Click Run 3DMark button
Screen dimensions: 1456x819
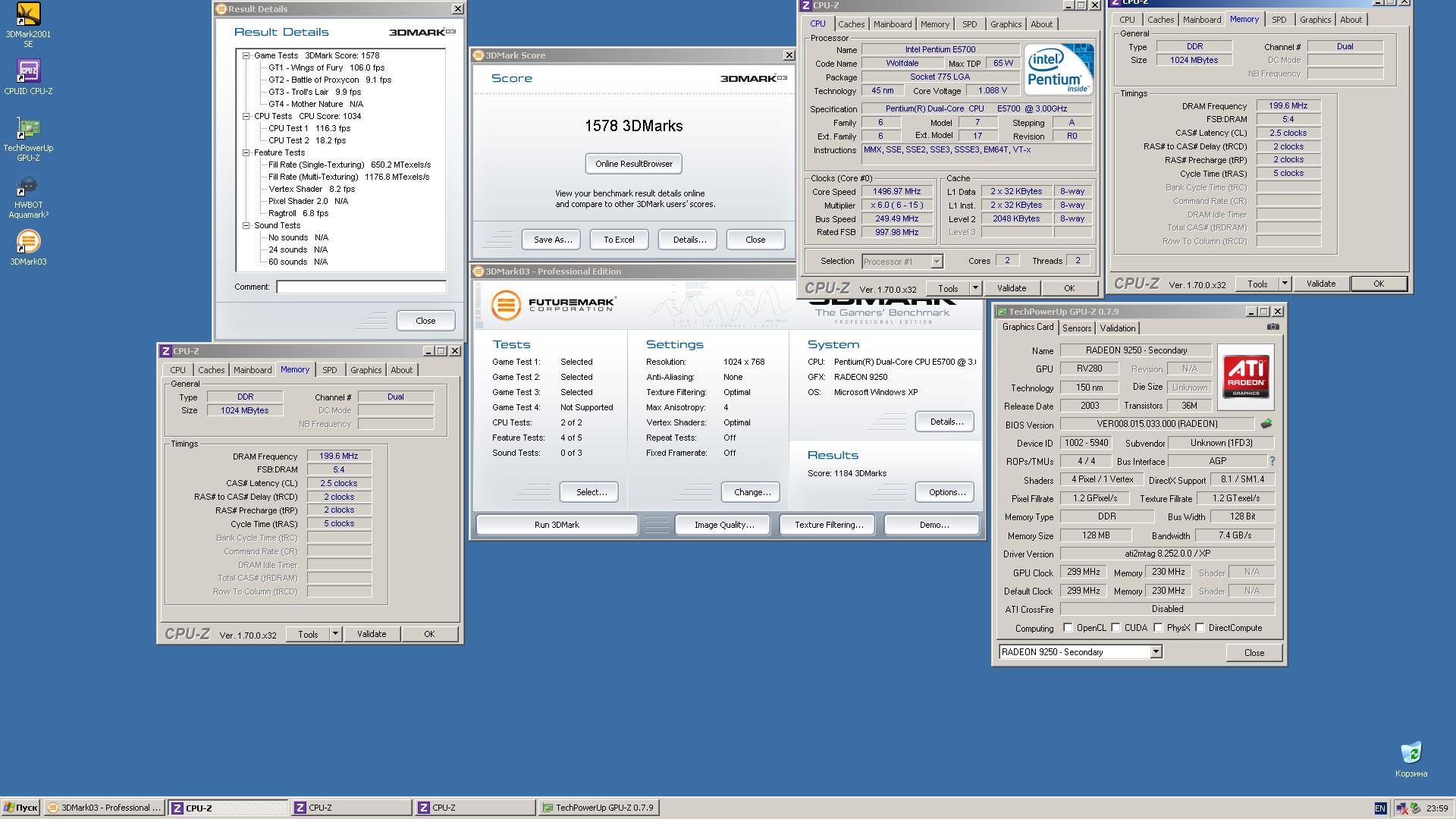click(557, 525)
